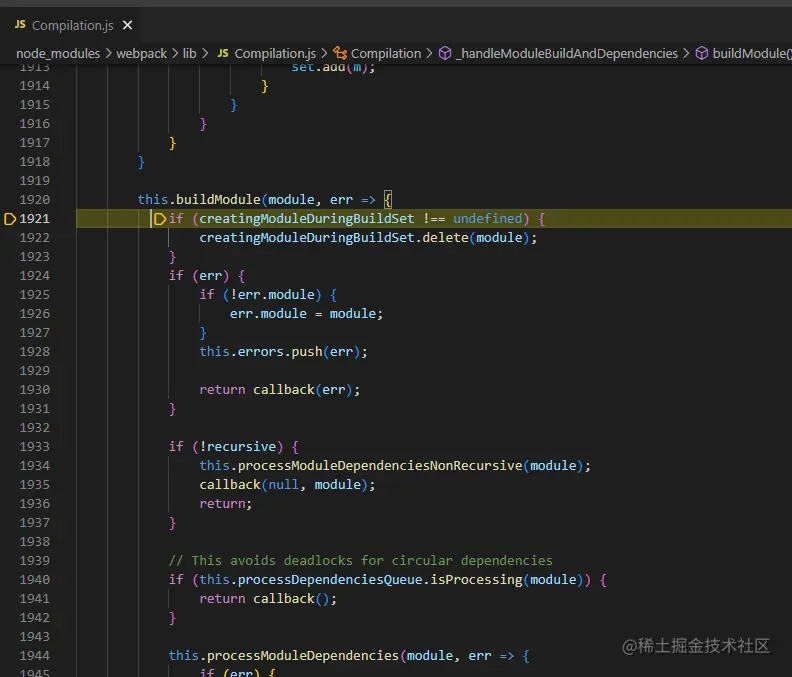This screenshot has height=677, width=792.
Task: Click 'creatingModuleDuringBuildSet' on highlighted line 1921
Action: (x=307, y=219)
